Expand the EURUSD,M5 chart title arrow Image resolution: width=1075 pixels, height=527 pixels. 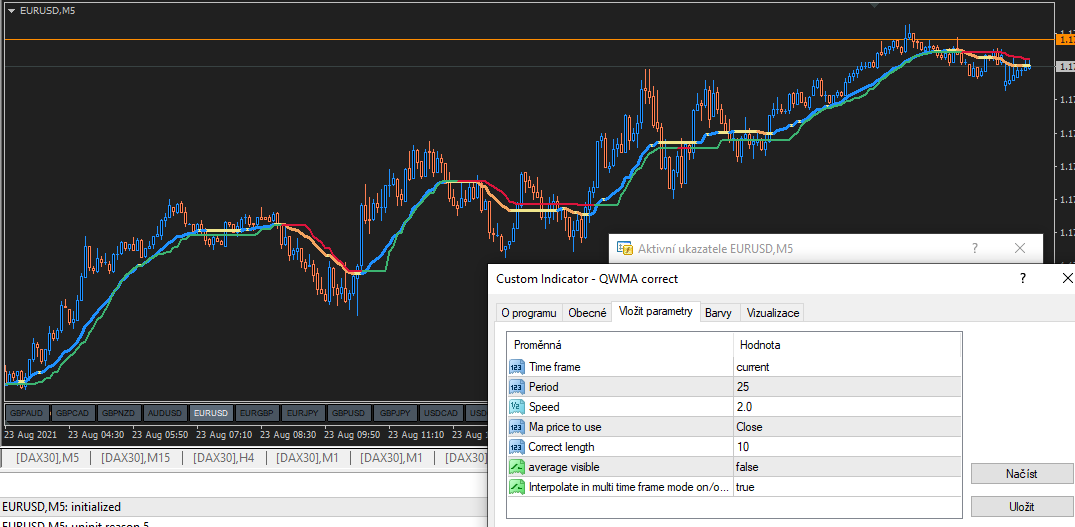pos(11,10)
